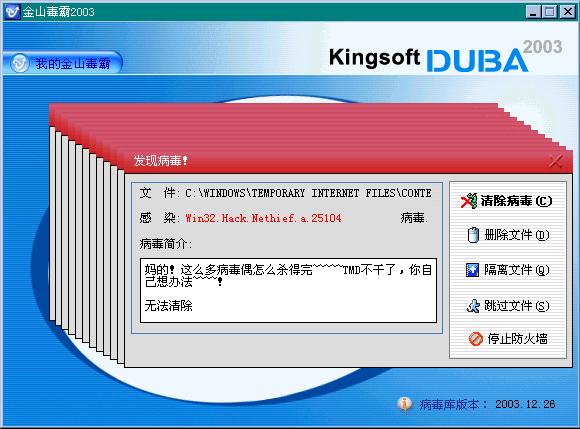Viewport: 580px width, 429px height.
Task: Open the 我的金山毒霸 menu button
Action: (62, 63)
